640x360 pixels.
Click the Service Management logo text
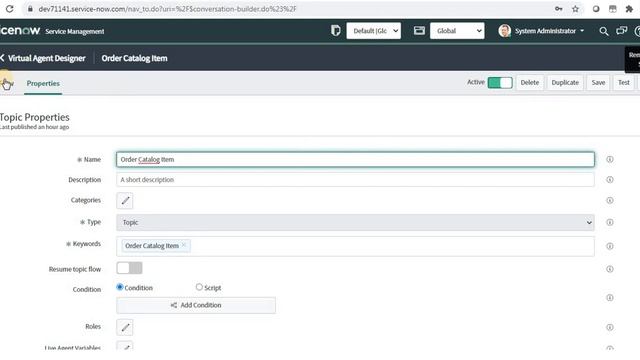tap(75, 31)
